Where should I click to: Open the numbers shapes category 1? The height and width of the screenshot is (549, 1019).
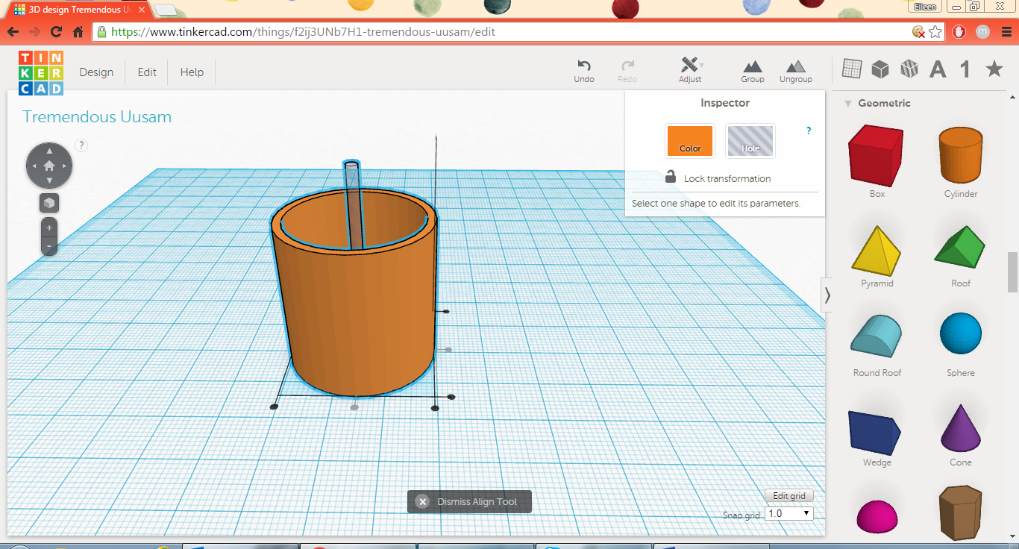pyautogui.click(x=965, y=68)
